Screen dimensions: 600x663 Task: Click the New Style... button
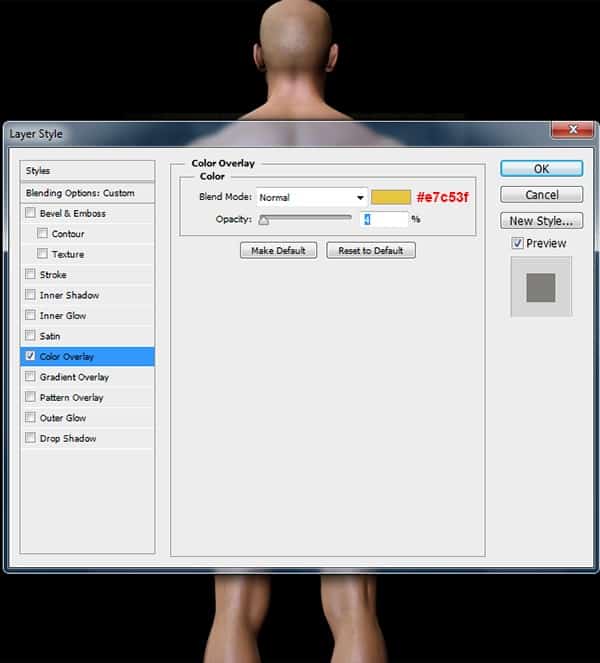click(x=542, y=221)
